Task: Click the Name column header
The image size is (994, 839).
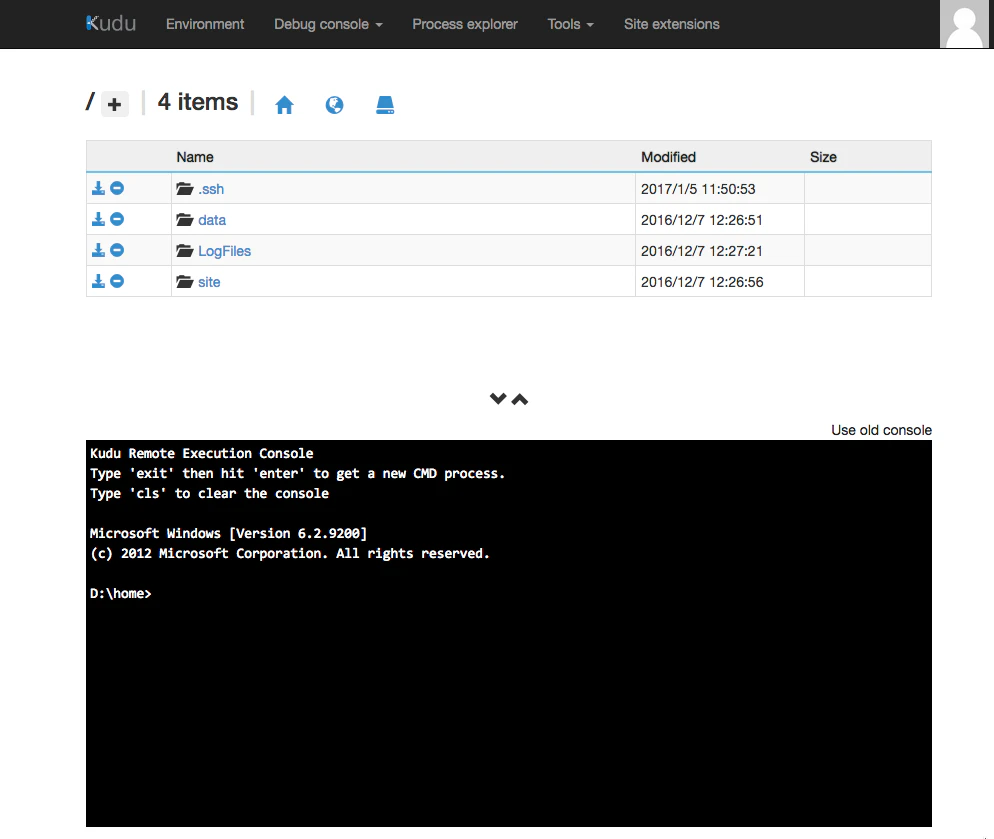Action: [195, 157]
